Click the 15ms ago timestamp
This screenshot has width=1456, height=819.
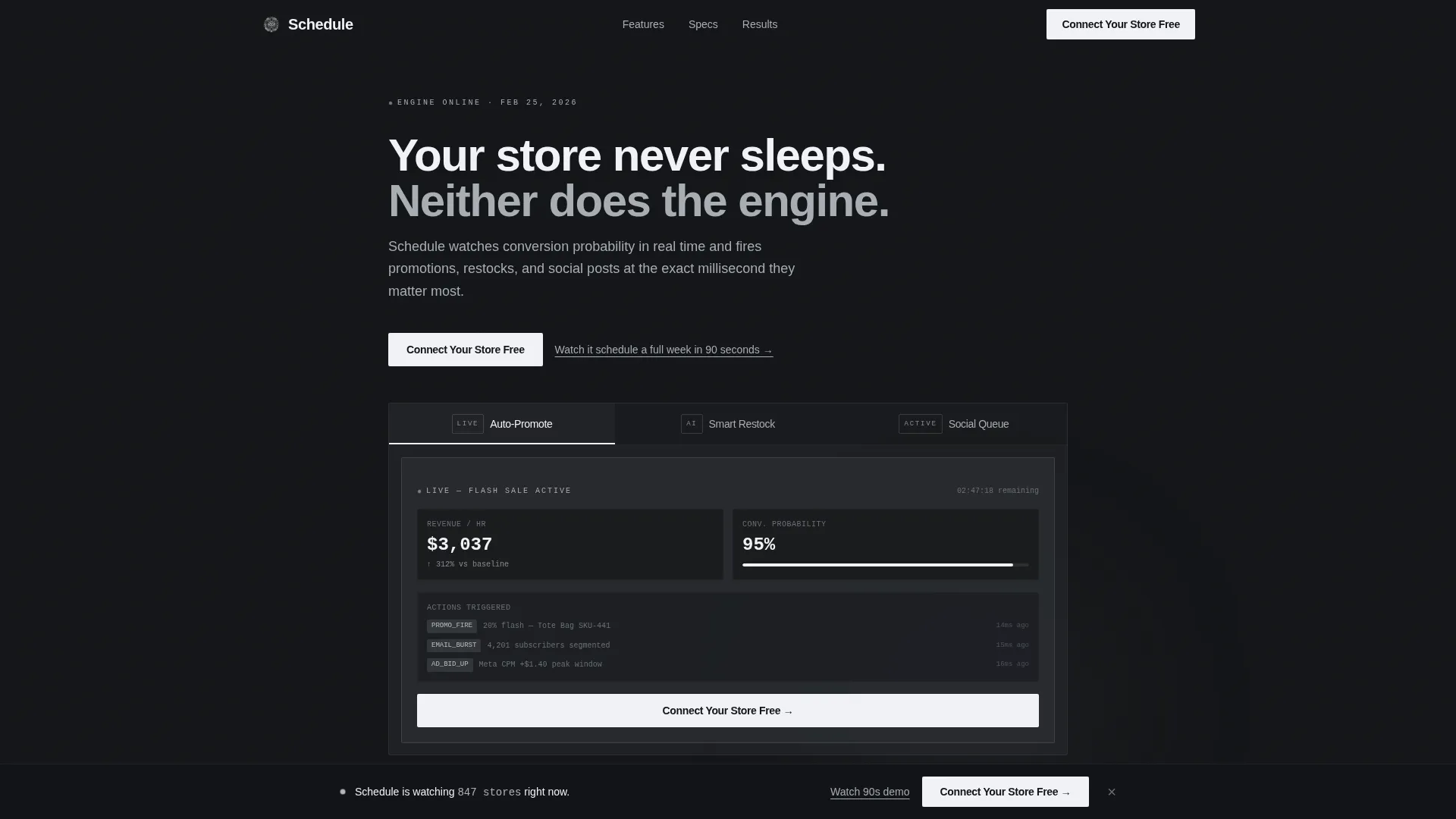(1012, 645)
